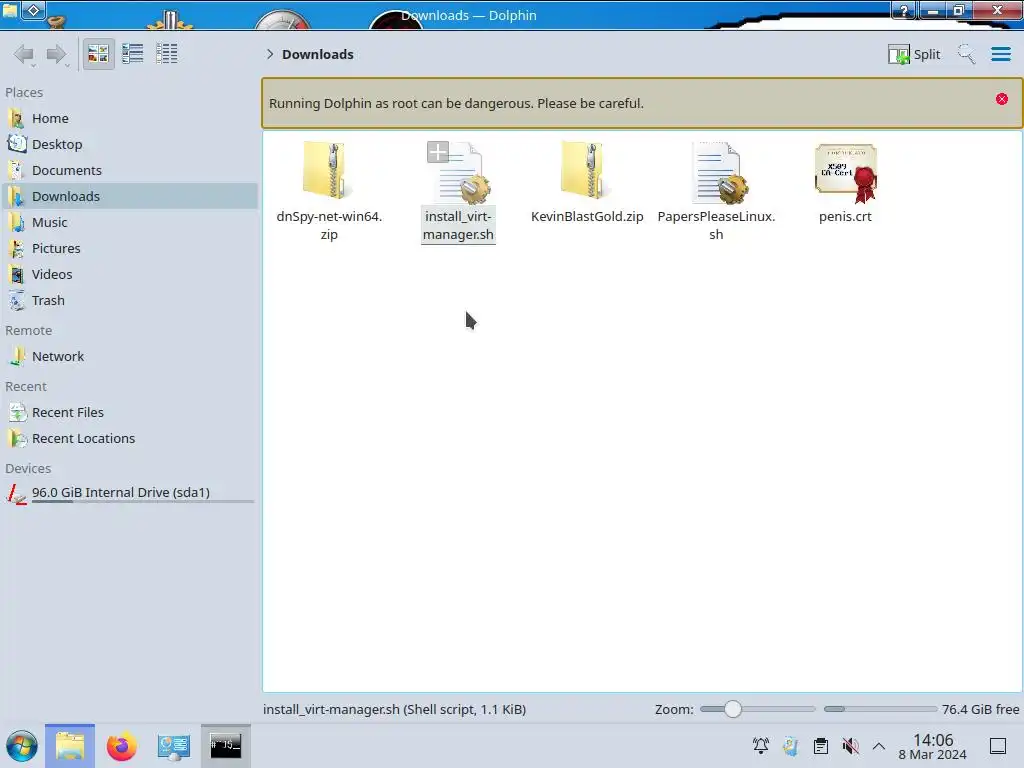Open the hamburger menu
This screenshot has width=1024, height=768.
[x=1000, y=54]
